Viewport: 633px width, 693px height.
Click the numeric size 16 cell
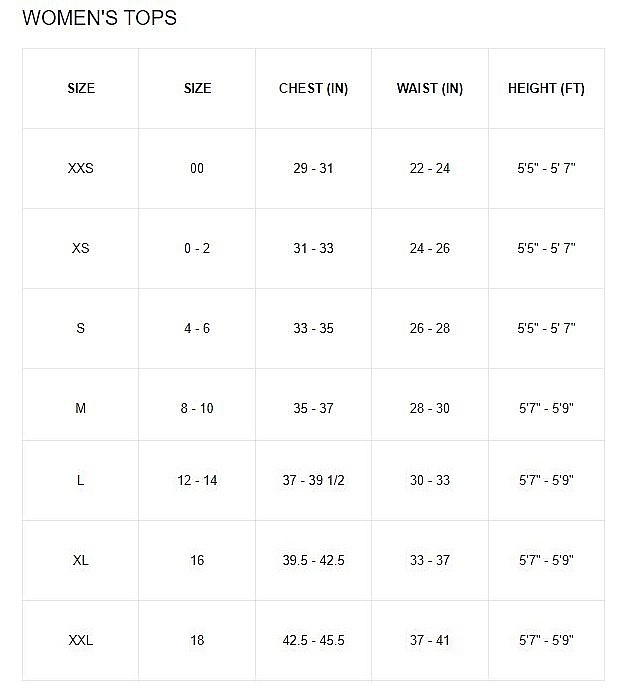pos(197,560)
